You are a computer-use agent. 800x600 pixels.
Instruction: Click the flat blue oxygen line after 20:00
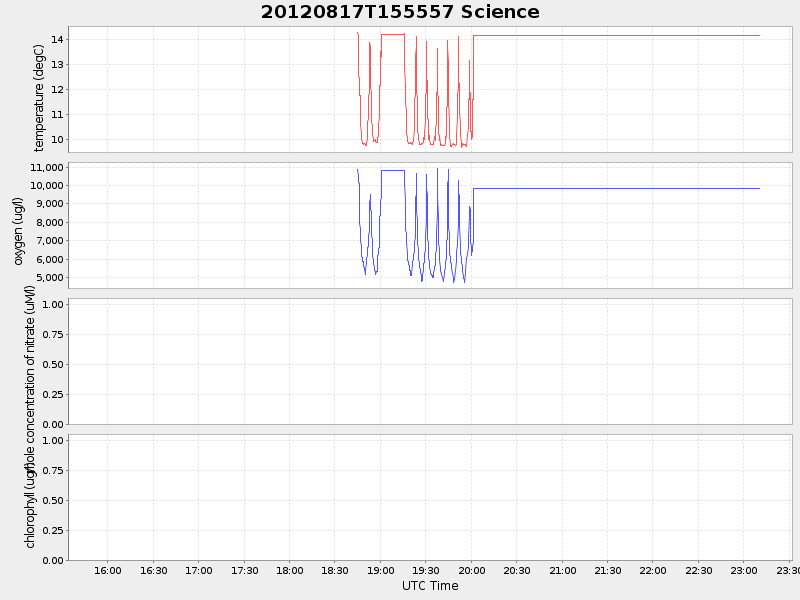(616, 189)
